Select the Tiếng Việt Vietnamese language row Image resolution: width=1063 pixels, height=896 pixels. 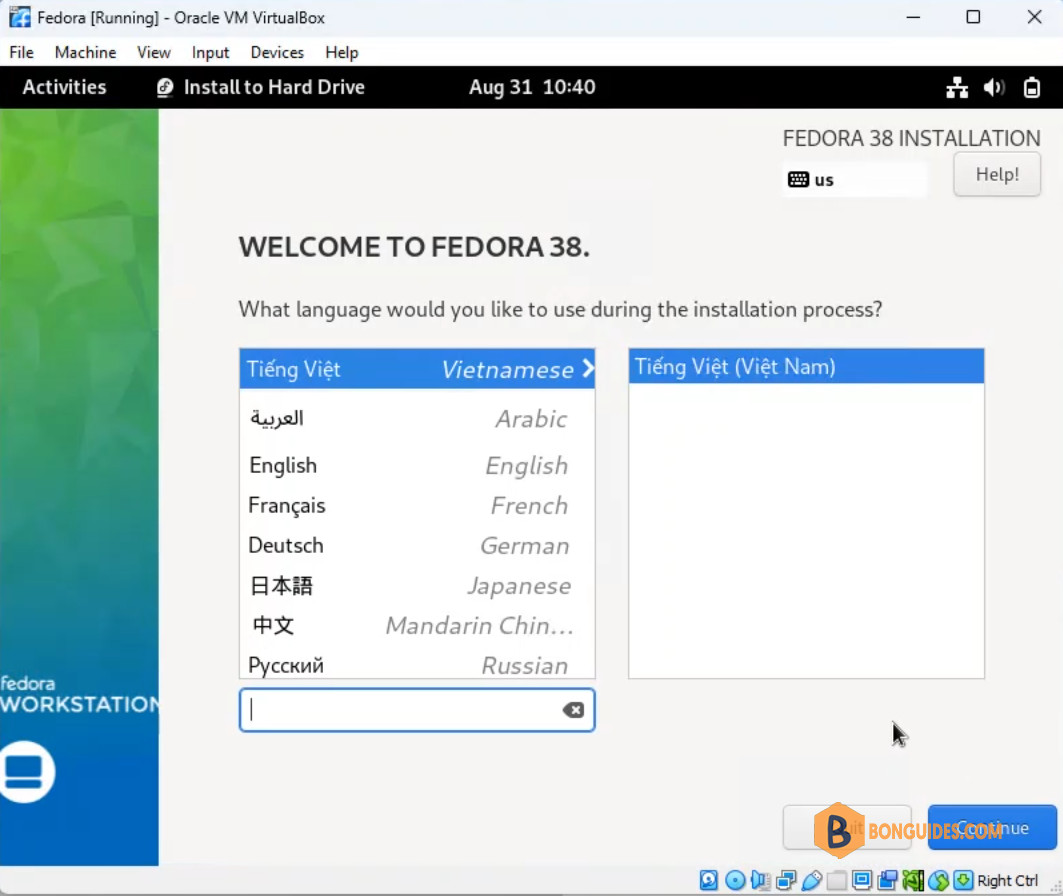(417, 369)
